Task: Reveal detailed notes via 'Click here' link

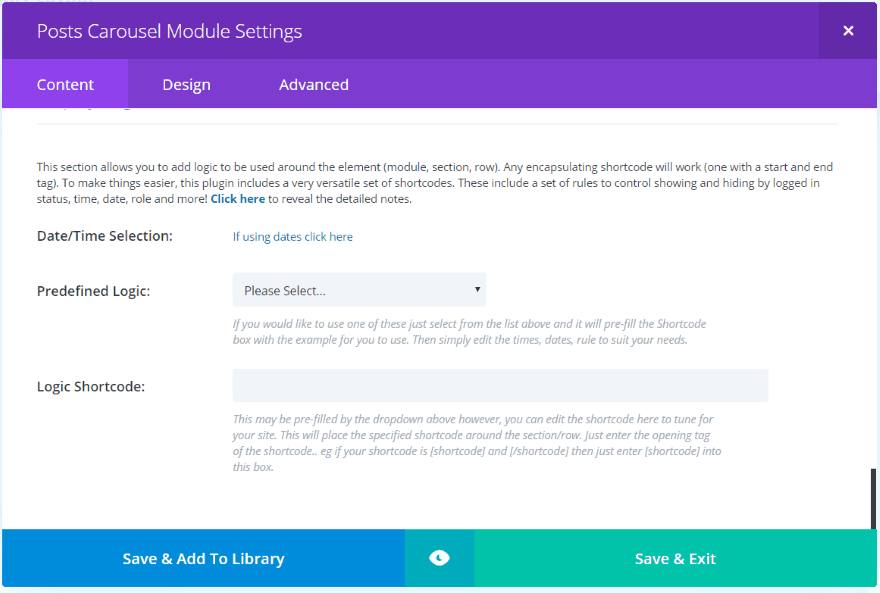Action: tap(238, 199)
